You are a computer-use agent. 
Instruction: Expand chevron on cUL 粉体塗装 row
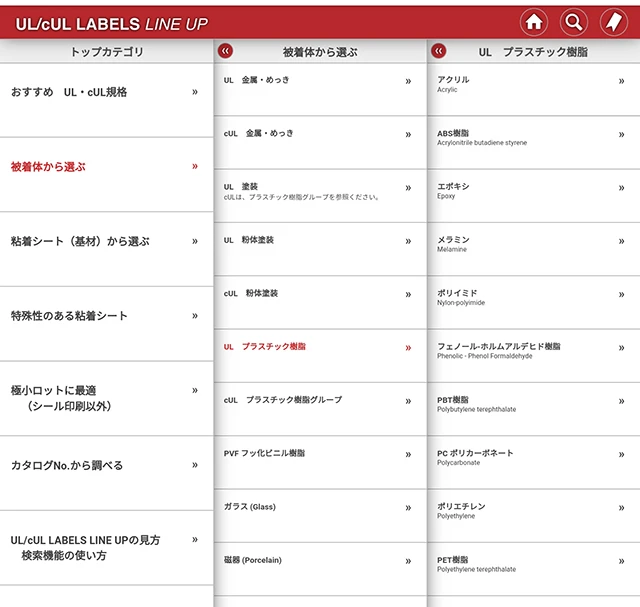click(x=408, y=295)
